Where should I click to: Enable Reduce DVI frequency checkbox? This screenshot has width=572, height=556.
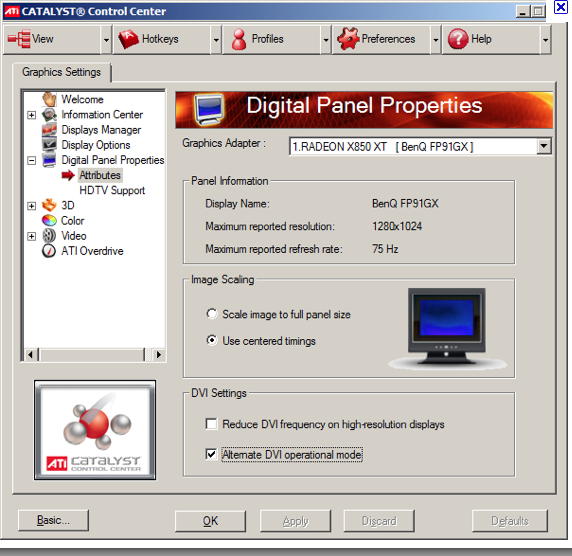pos(211,424)
